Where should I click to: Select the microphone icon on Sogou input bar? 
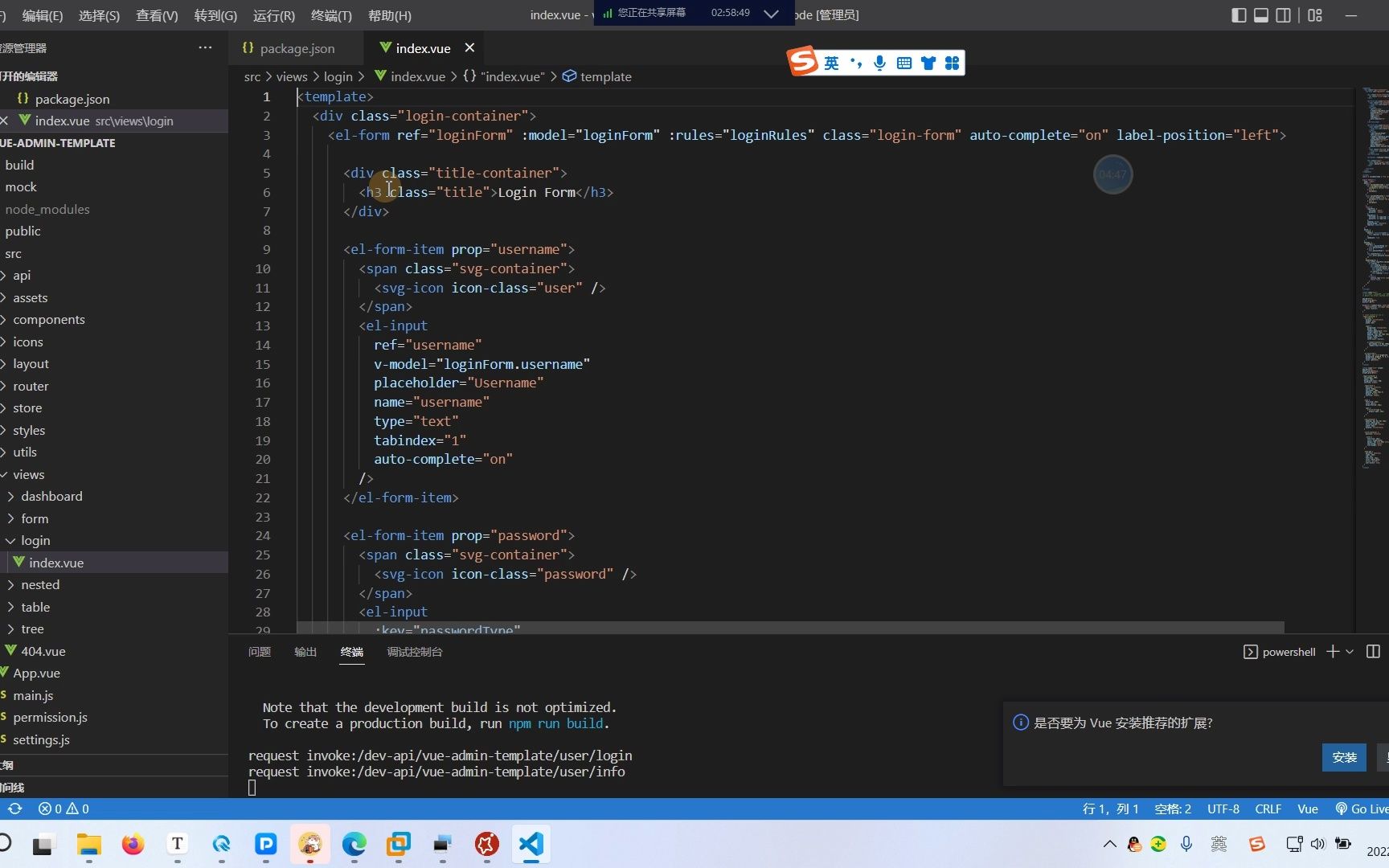pos(879,62)
